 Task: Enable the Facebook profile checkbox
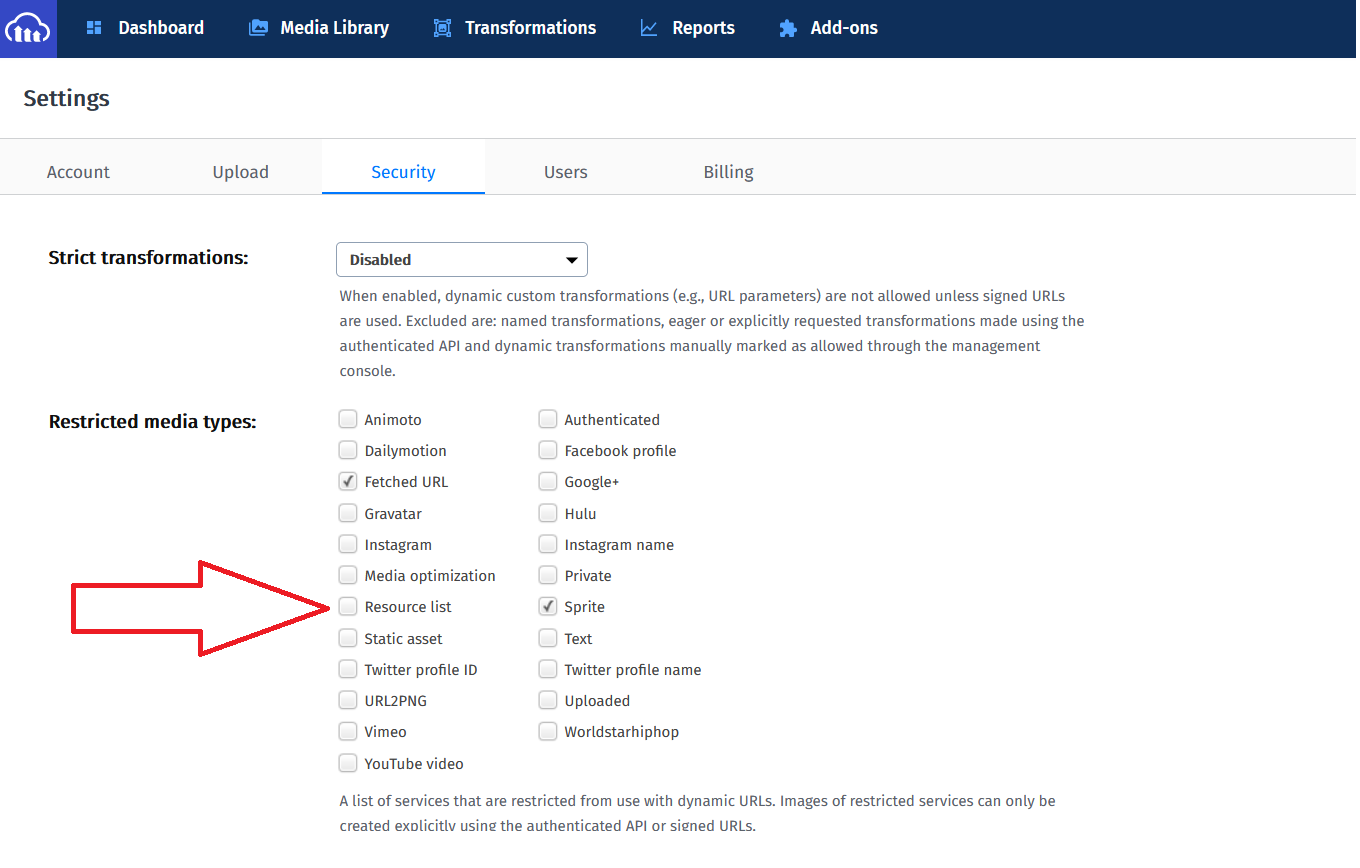point(548,450)
